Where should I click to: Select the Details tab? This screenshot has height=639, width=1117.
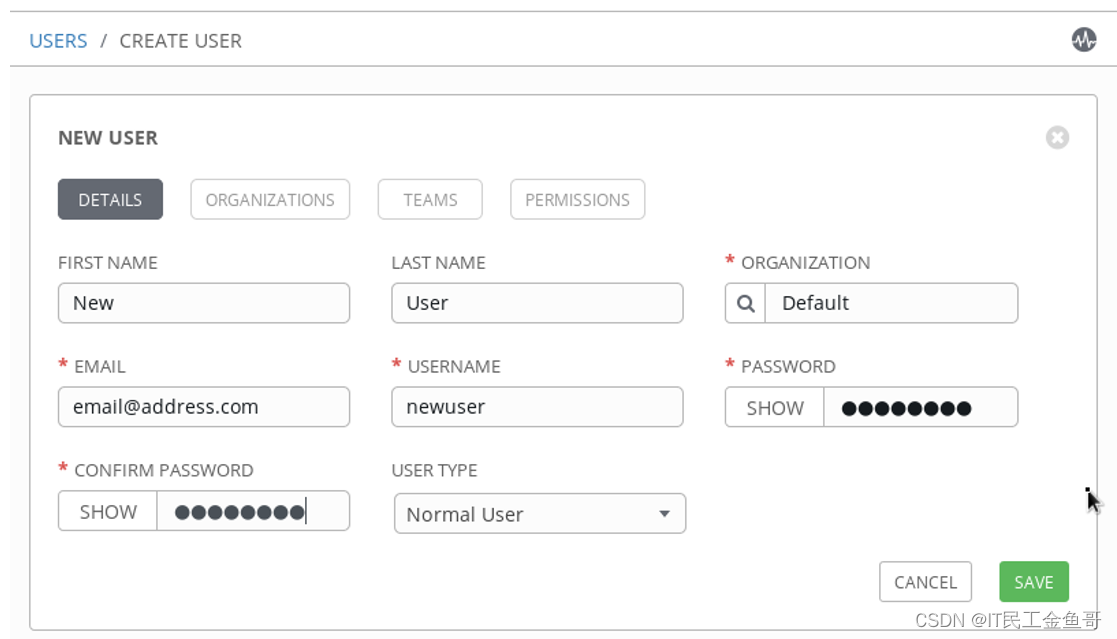[x=110, y=199]
